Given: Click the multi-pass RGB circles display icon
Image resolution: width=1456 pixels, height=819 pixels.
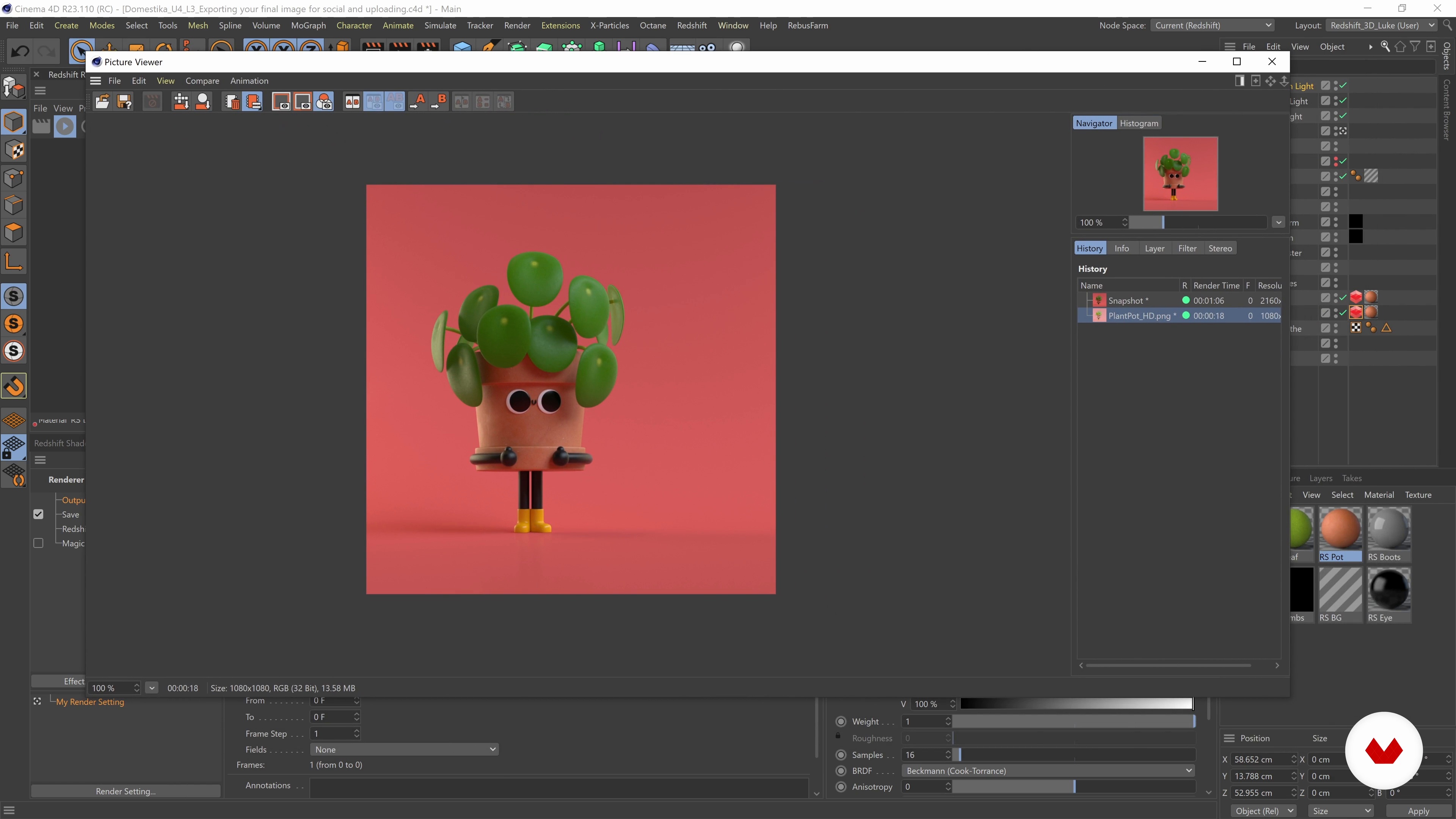Looking at the screenshot, I should pos(325,102).
